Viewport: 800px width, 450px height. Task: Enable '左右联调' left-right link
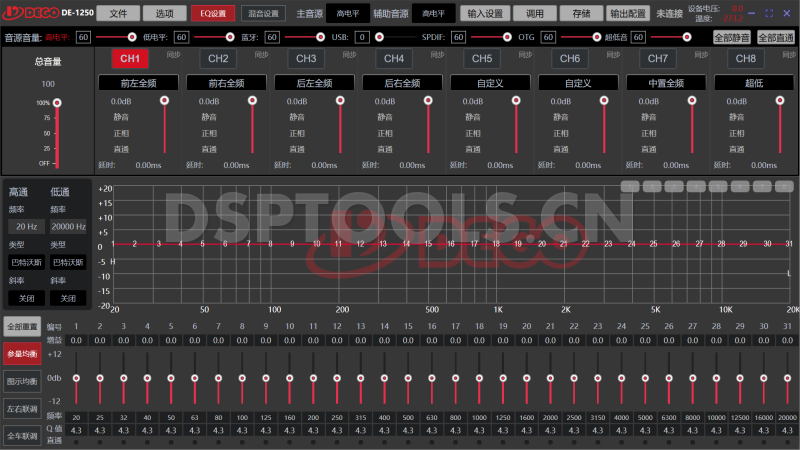(22, 409)
